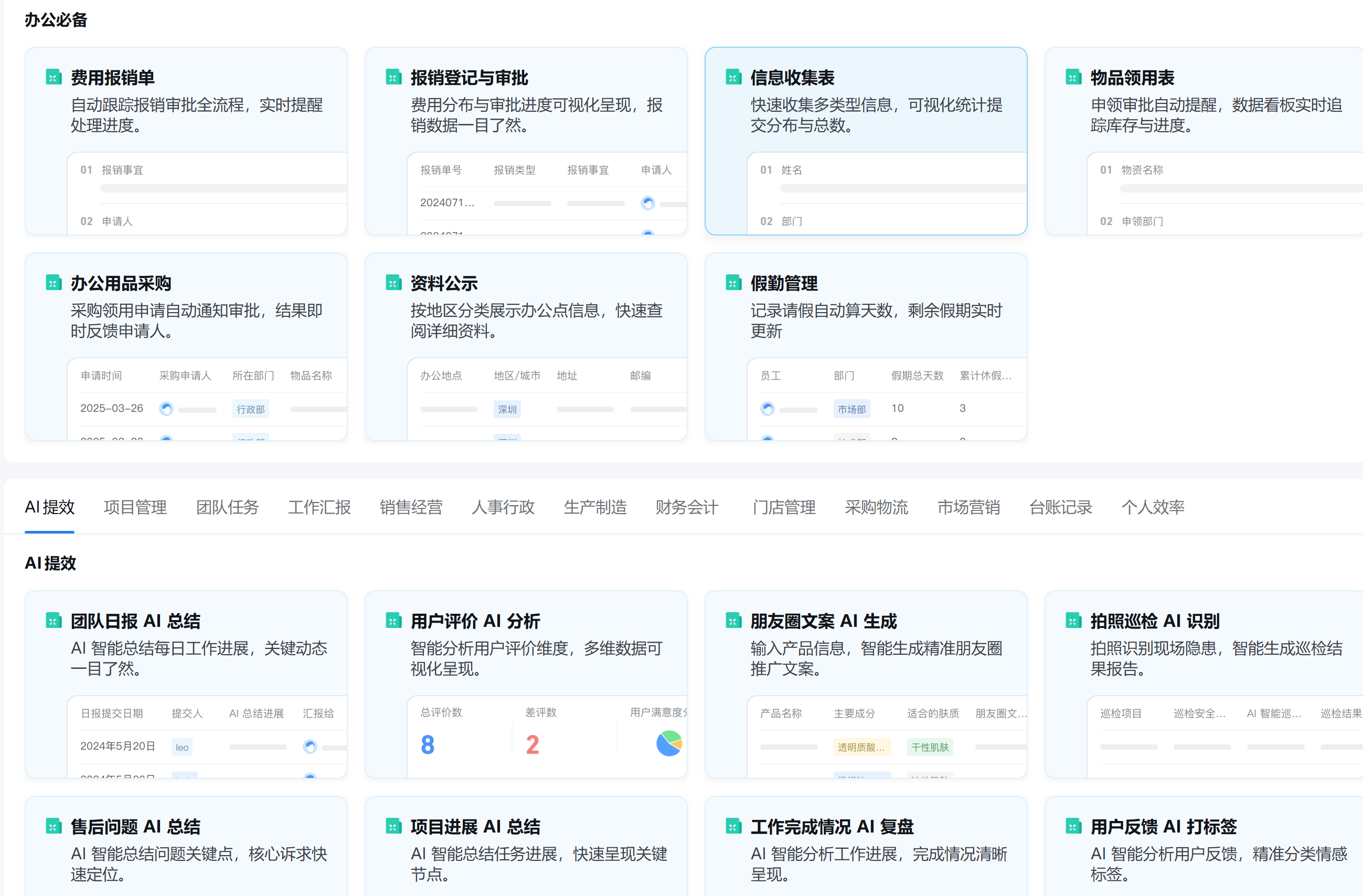Screen dimensions: 1363x896
Task: Click the 团队日报 AI 总结 description text
Action: point(199,658)
